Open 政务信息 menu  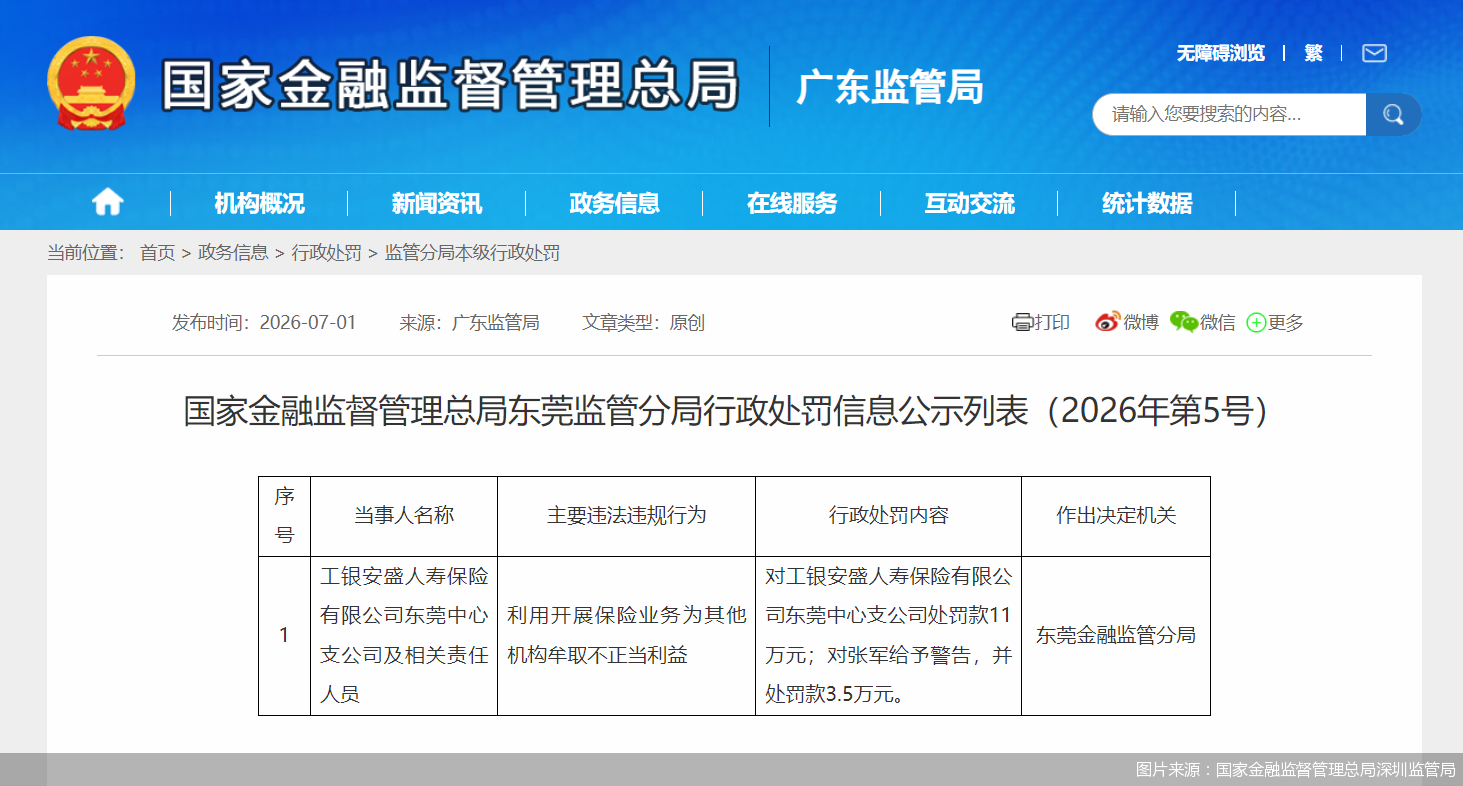coord(614,203)
